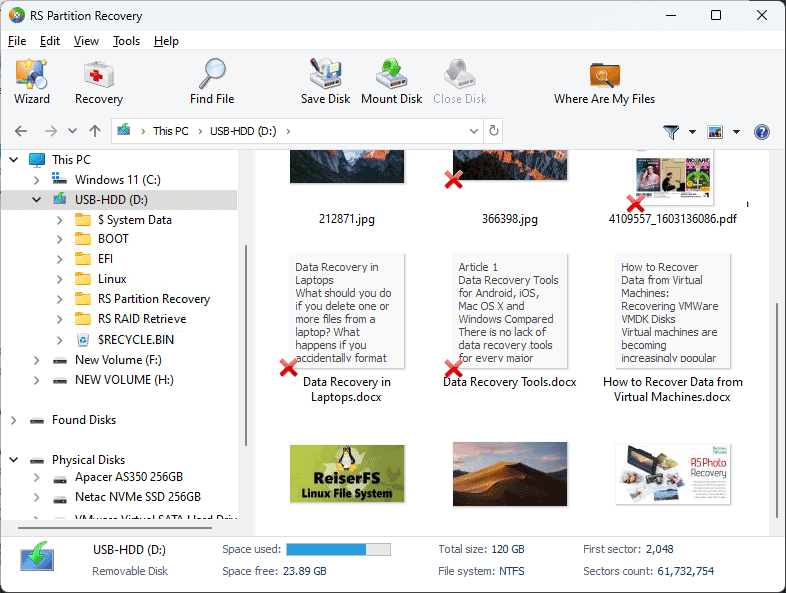Refresh the current location
The height and width of the screenshot is (593, 786).
494,131
